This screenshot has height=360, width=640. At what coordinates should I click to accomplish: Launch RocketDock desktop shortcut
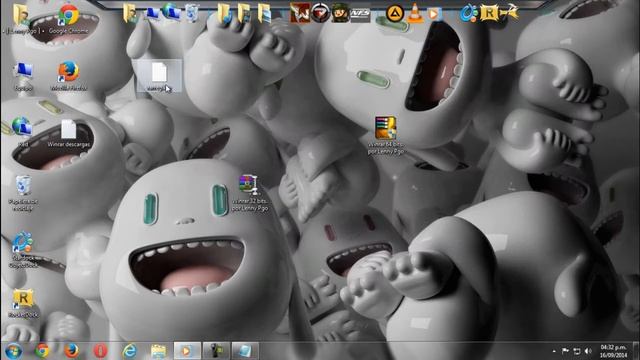point(23,304)
